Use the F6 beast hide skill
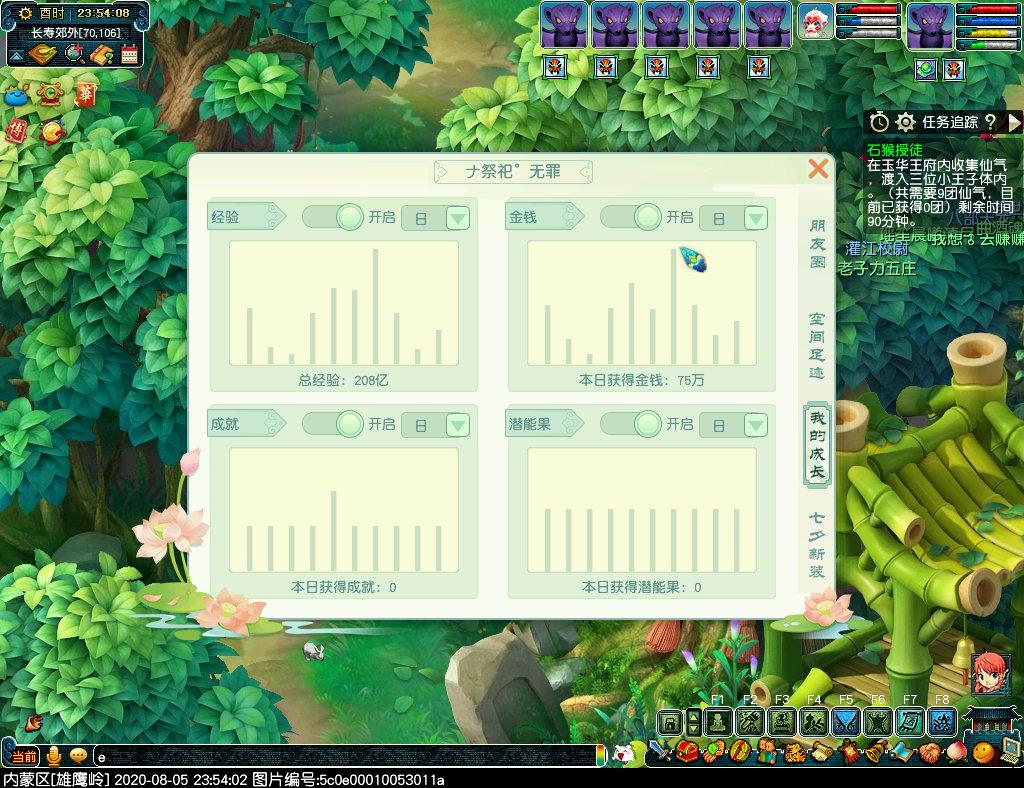The image size is (1024, 788). pos(878,722)
